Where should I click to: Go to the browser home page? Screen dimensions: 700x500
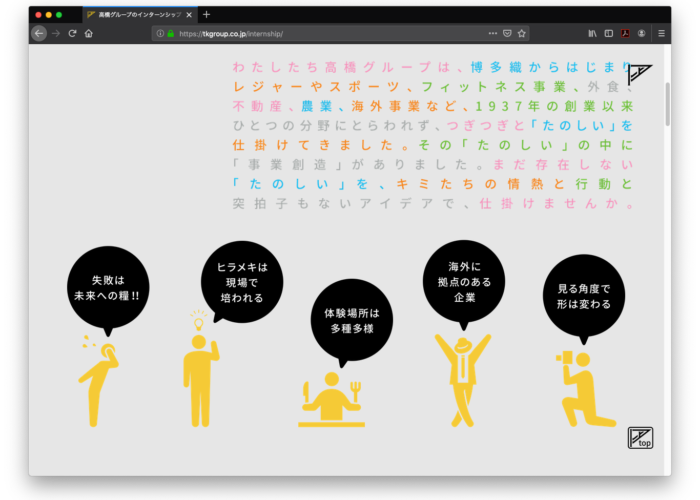89,33
